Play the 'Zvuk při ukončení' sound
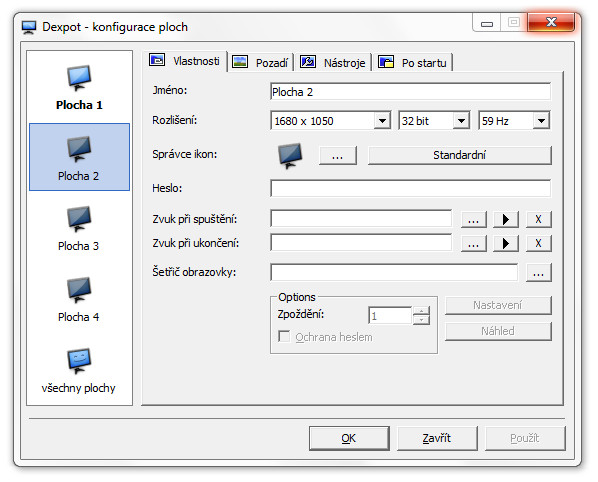 pos(506,243)
